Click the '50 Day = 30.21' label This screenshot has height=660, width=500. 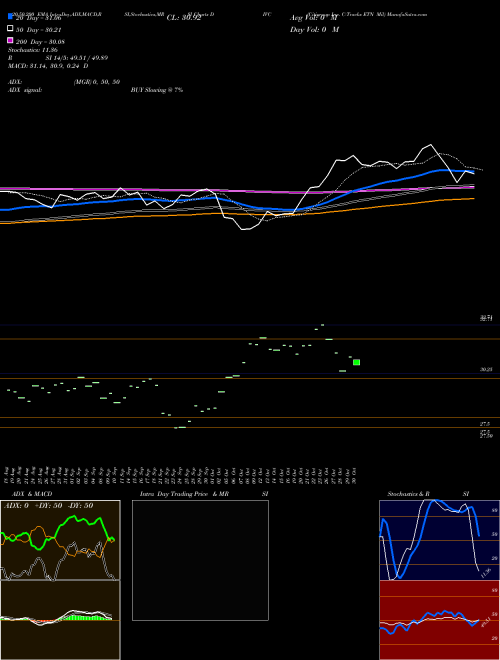click(39, 30)
